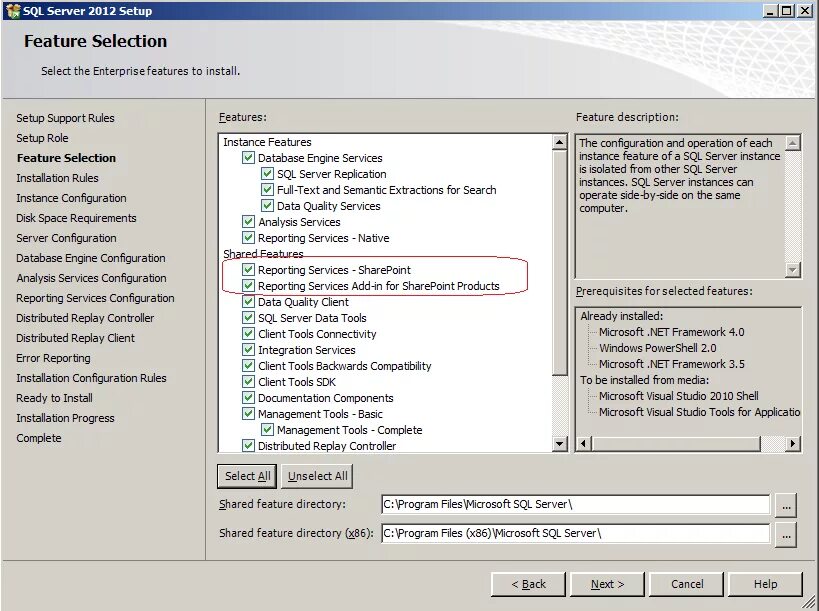Click features list scroll down arrow

click(x=559, y=444)
